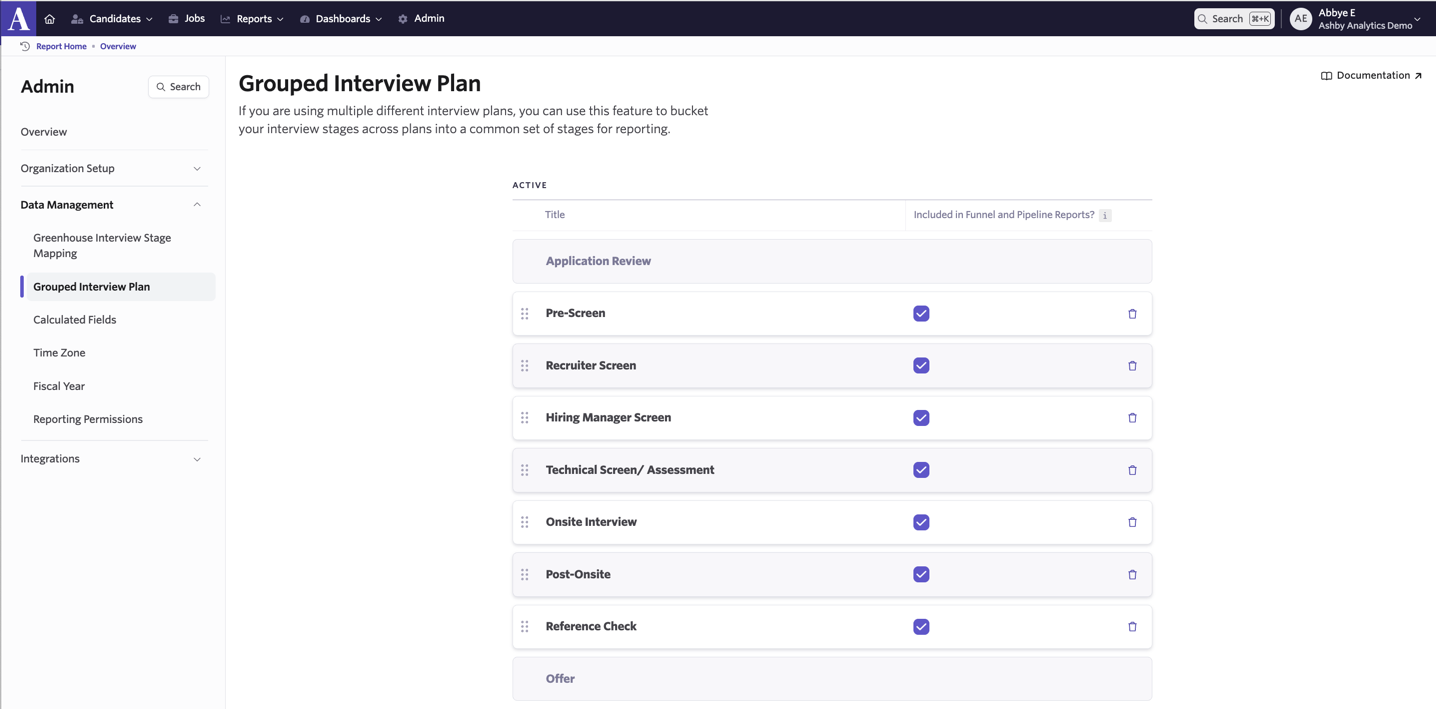
Task: Toggle Technical Screen/ Assessment checkbox
Action: pos(921,470)
